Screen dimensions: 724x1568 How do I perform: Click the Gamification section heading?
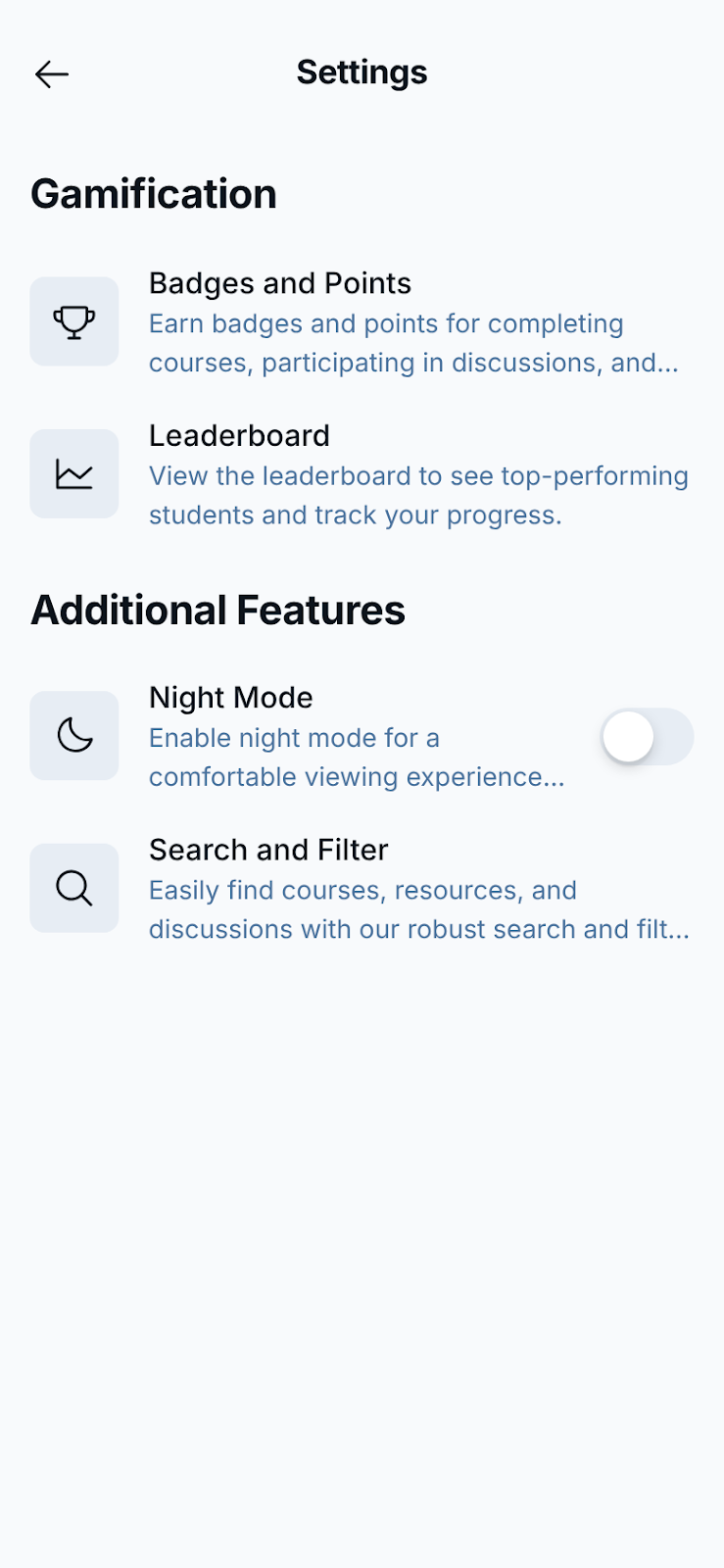point(154,194)
